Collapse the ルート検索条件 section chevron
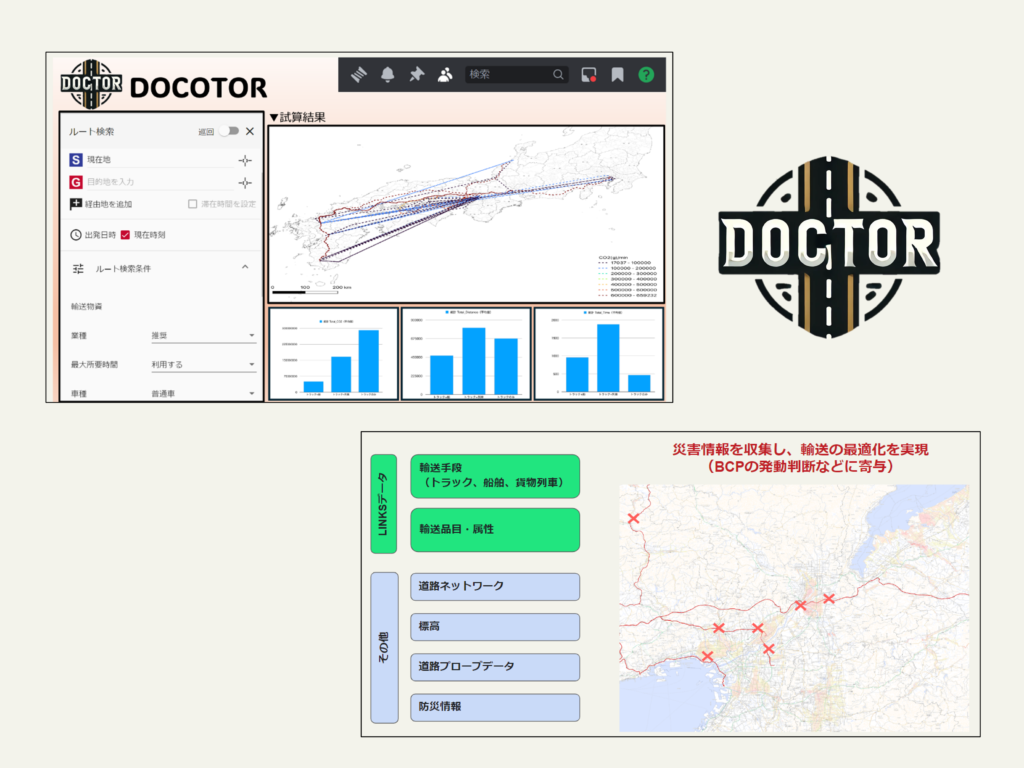 (x=245, y=267)
